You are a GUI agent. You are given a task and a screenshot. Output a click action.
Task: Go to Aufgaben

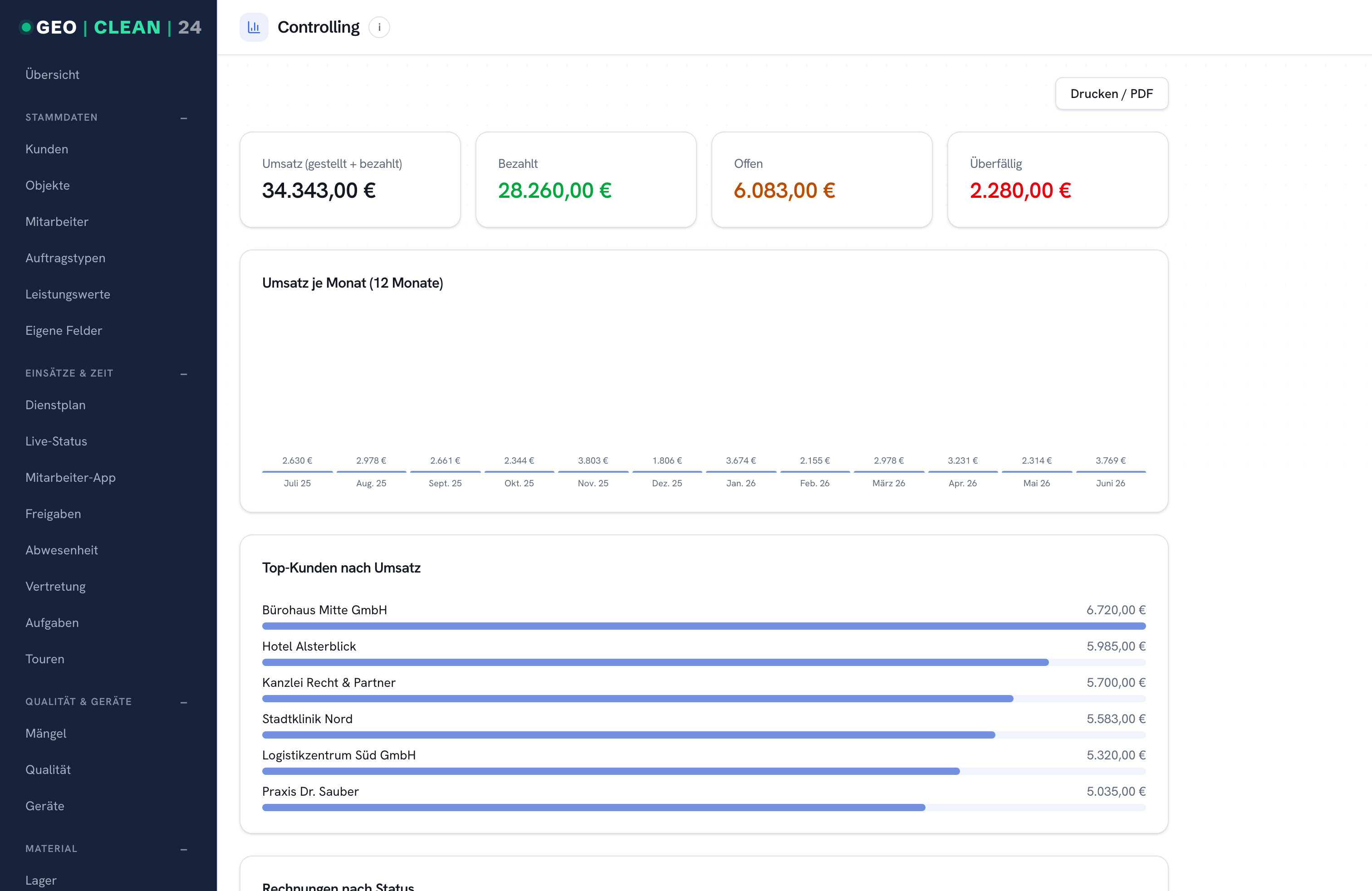coord(52,622)
